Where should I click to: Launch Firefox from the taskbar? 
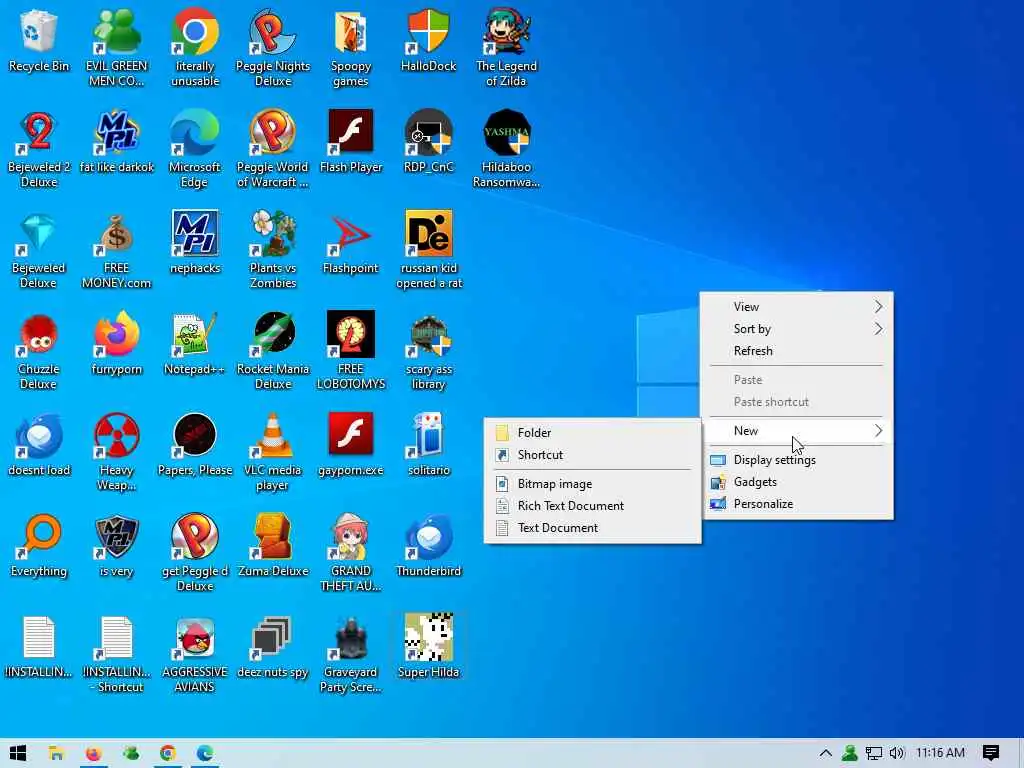93,753
